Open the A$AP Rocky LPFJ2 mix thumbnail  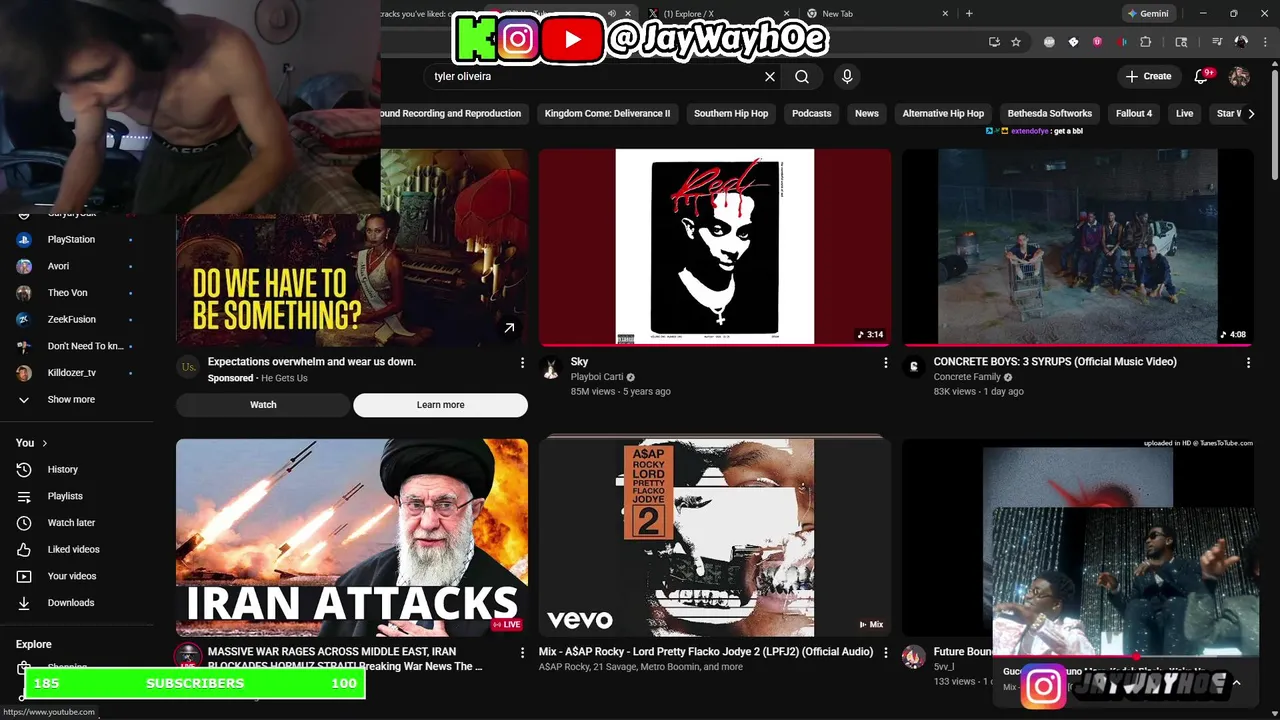715,537
